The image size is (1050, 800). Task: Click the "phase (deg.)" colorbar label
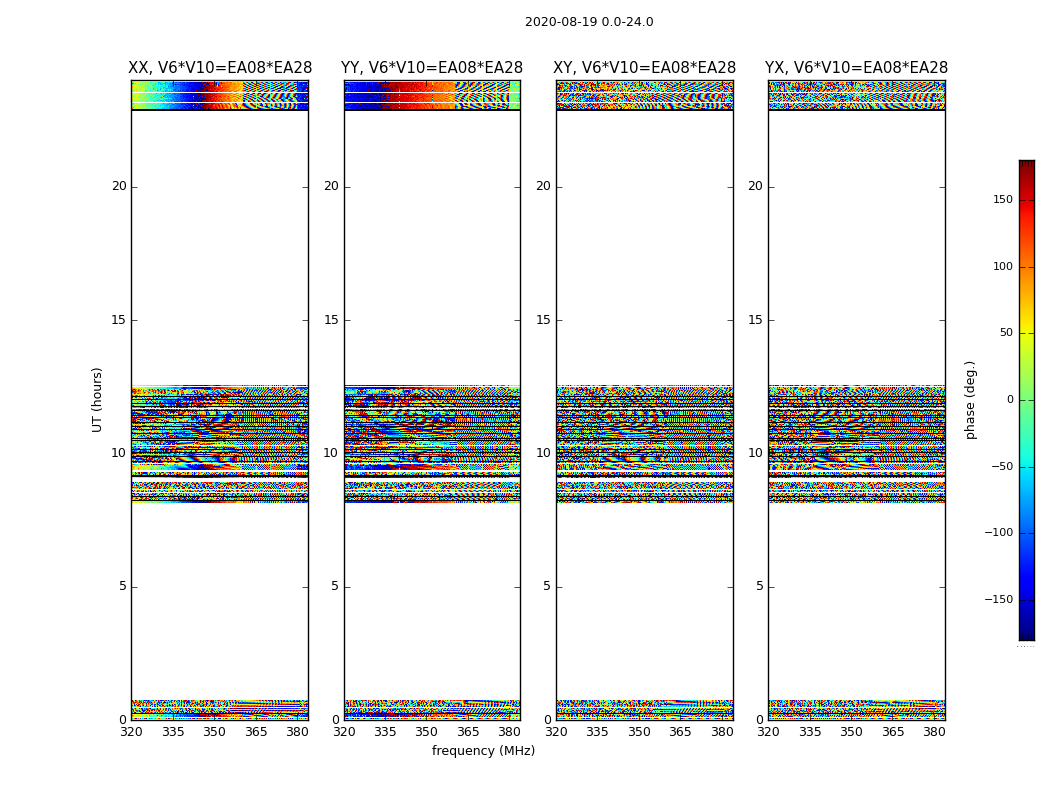point(970,400)
